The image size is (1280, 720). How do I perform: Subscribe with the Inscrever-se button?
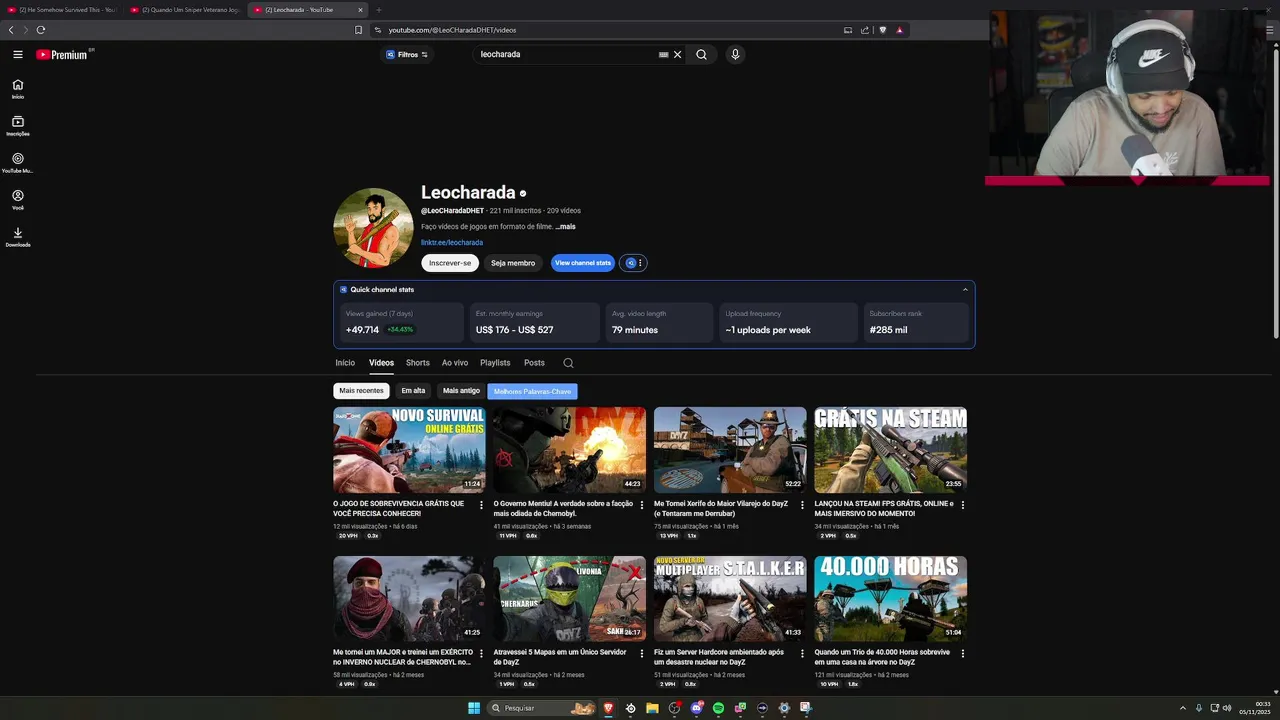450,263
